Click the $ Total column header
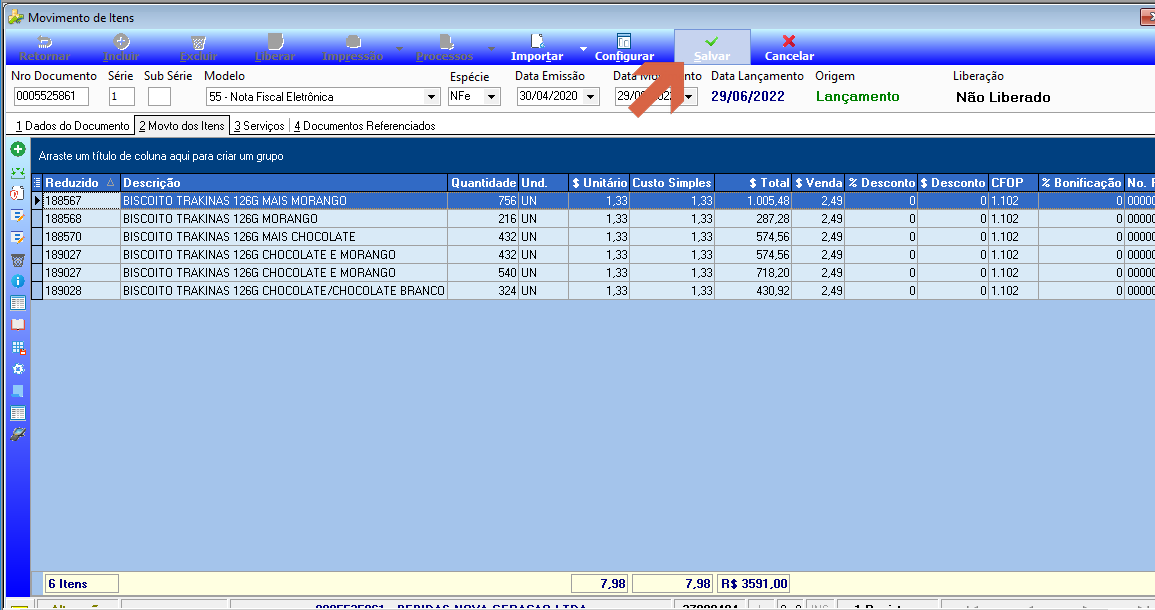The height and width of the screenshot is (610, 1155). tap(753, 183)
